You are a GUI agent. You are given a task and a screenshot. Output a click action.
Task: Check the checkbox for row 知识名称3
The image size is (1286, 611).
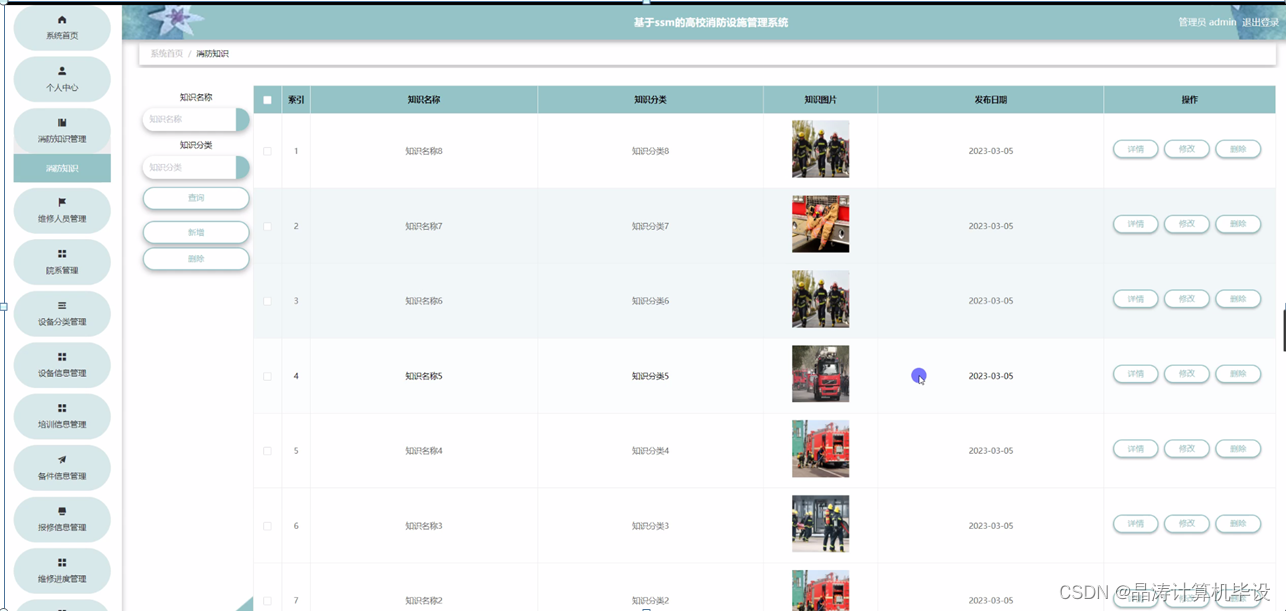click(267, 526)
